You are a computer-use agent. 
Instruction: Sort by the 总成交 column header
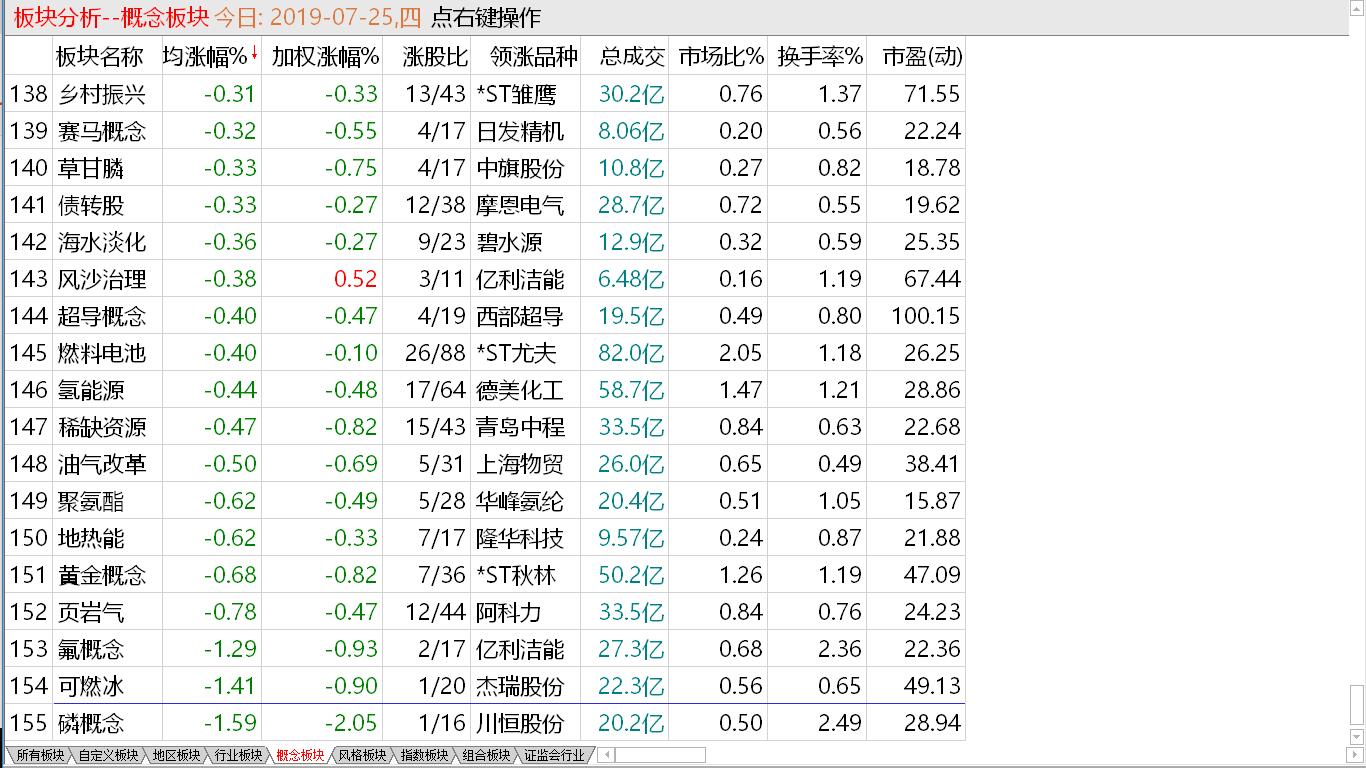point(632,57)
